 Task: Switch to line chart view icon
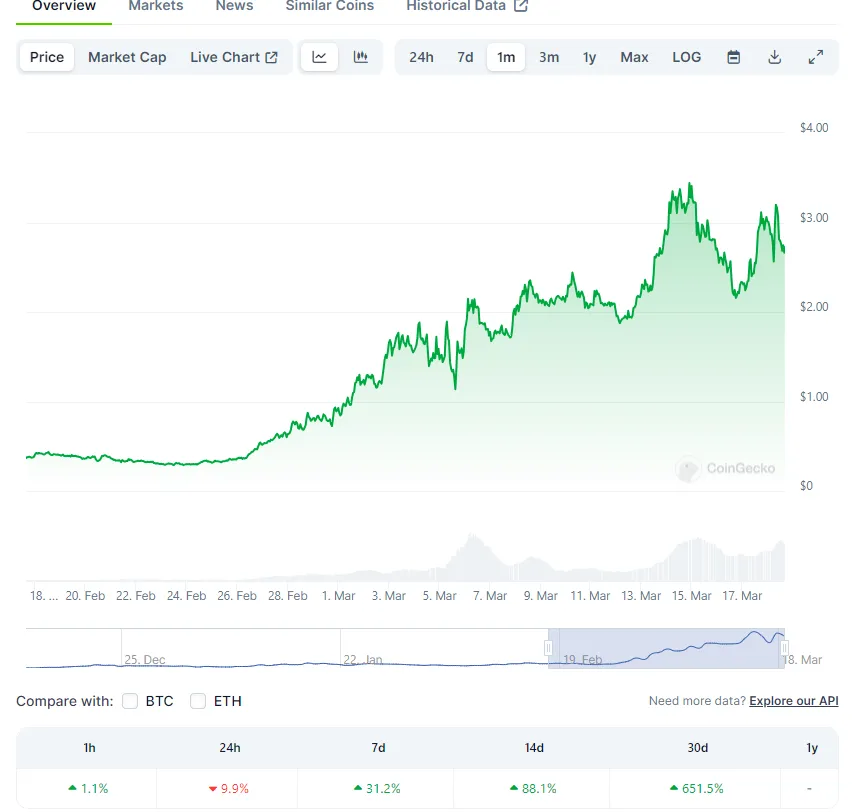[319, 57]
